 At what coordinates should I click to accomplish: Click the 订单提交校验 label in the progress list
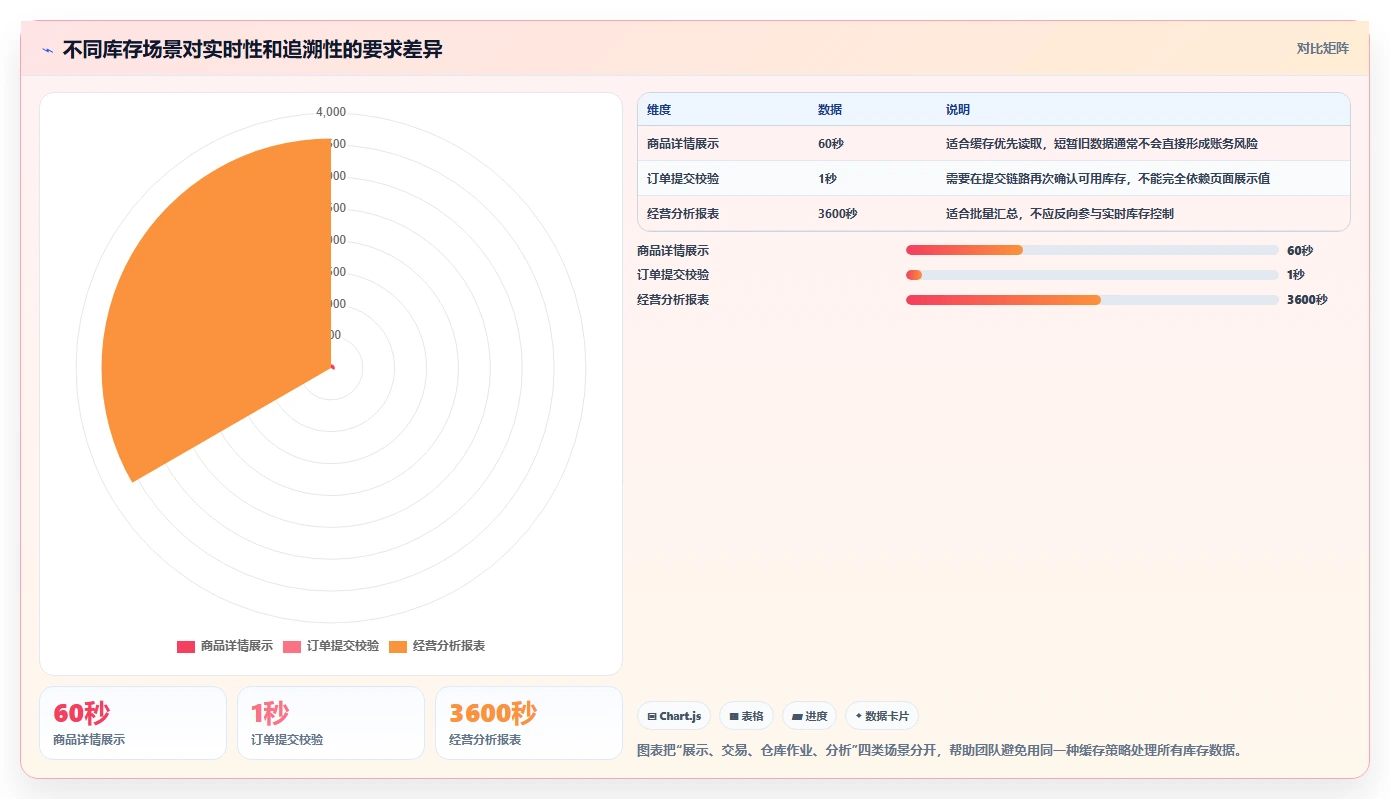(673, 275)
